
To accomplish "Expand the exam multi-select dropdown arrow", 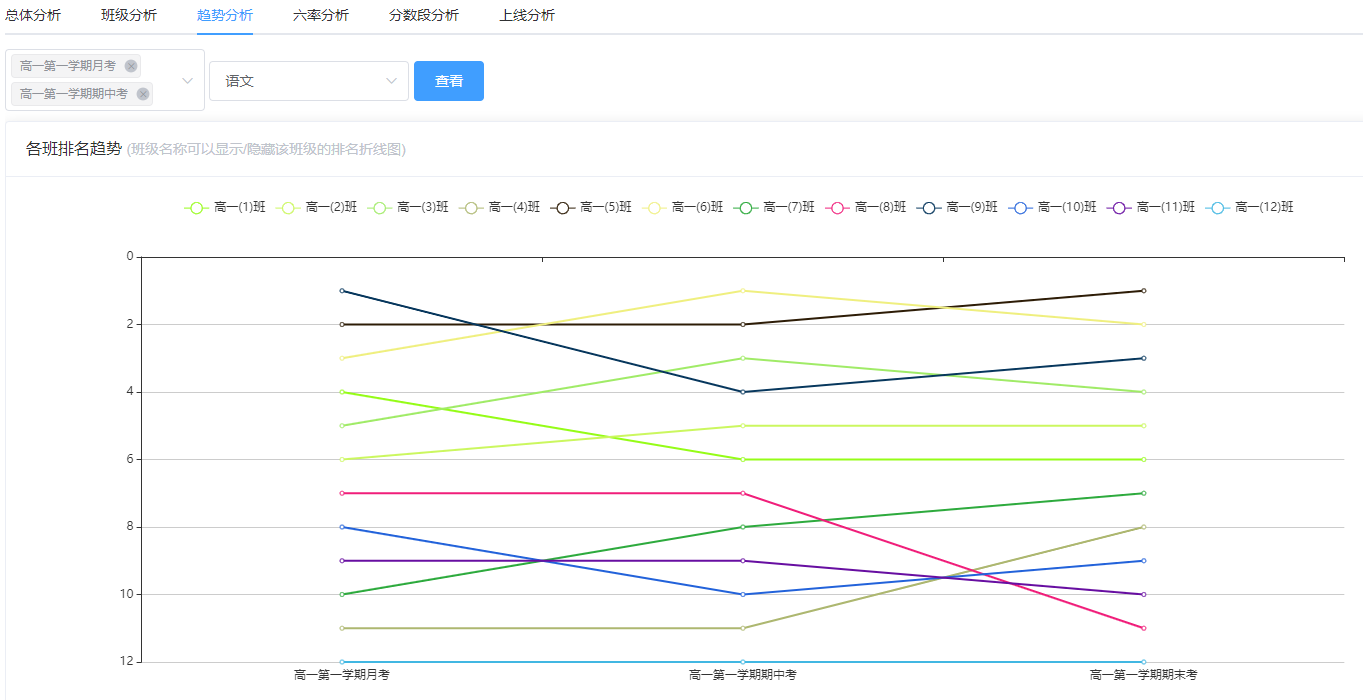I will pyautogui.click(x=187, y=80).
